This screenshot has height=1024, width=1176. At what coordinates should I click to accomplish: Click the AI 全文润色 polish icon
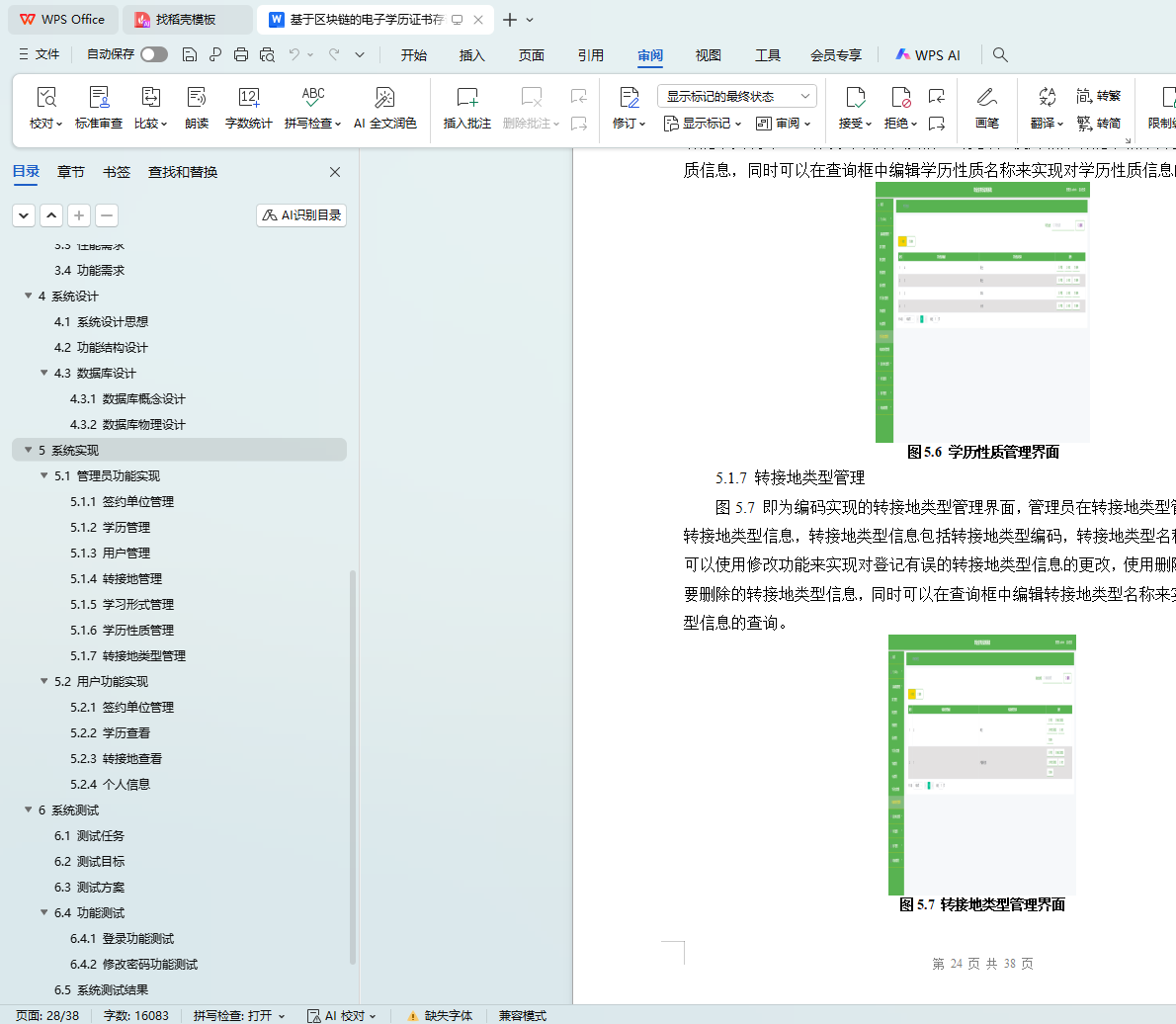pos(385,98)
